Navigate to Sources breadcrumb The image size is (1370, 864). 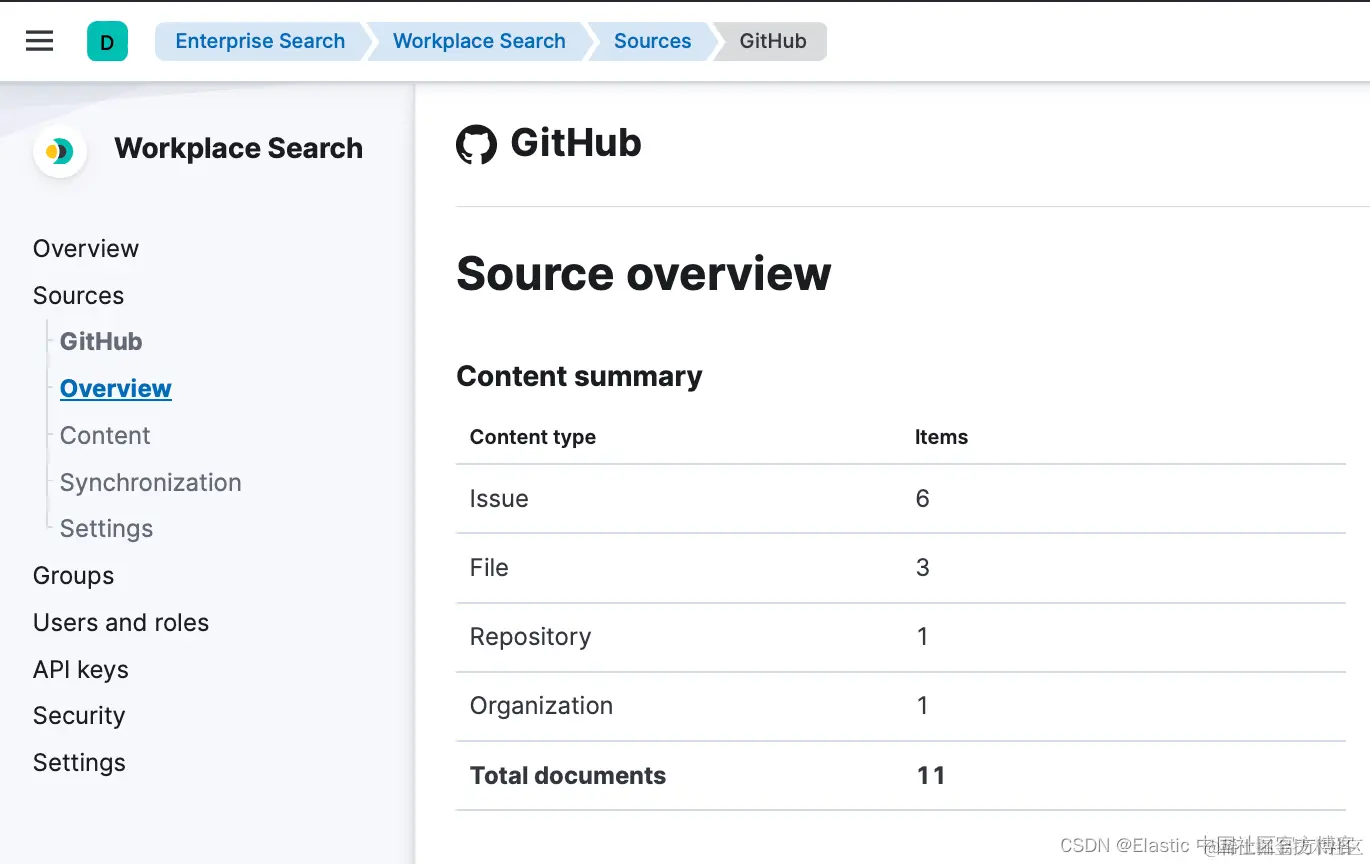tap(652, 41)
